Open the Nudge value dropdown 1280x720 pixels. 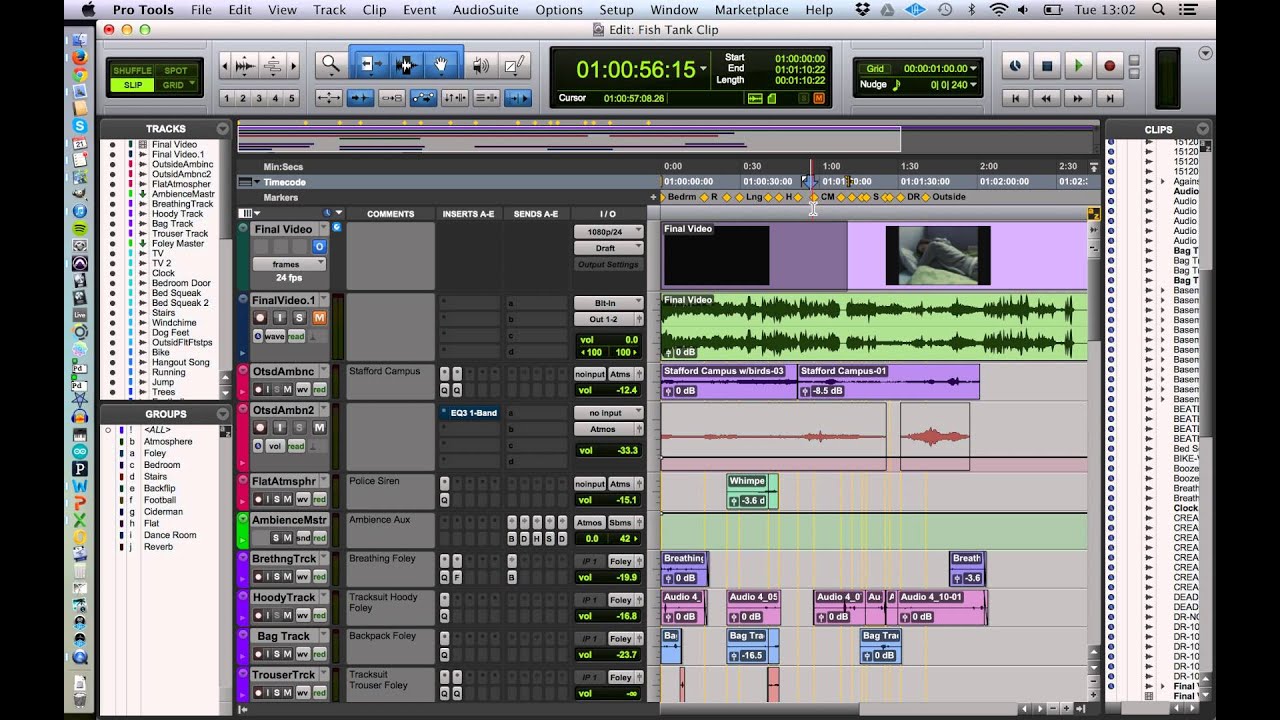973,85
